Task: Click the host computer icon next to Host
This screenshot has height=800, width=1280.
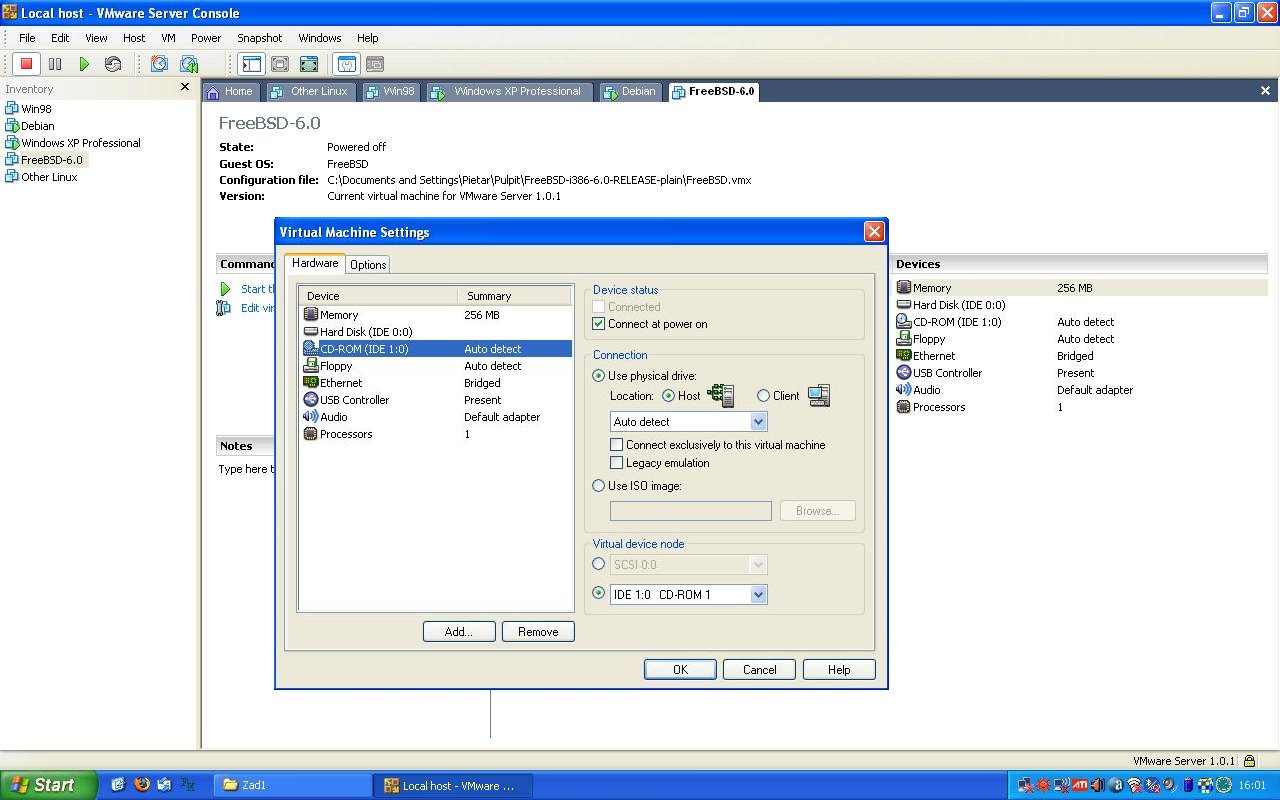Action: point(721,395)
